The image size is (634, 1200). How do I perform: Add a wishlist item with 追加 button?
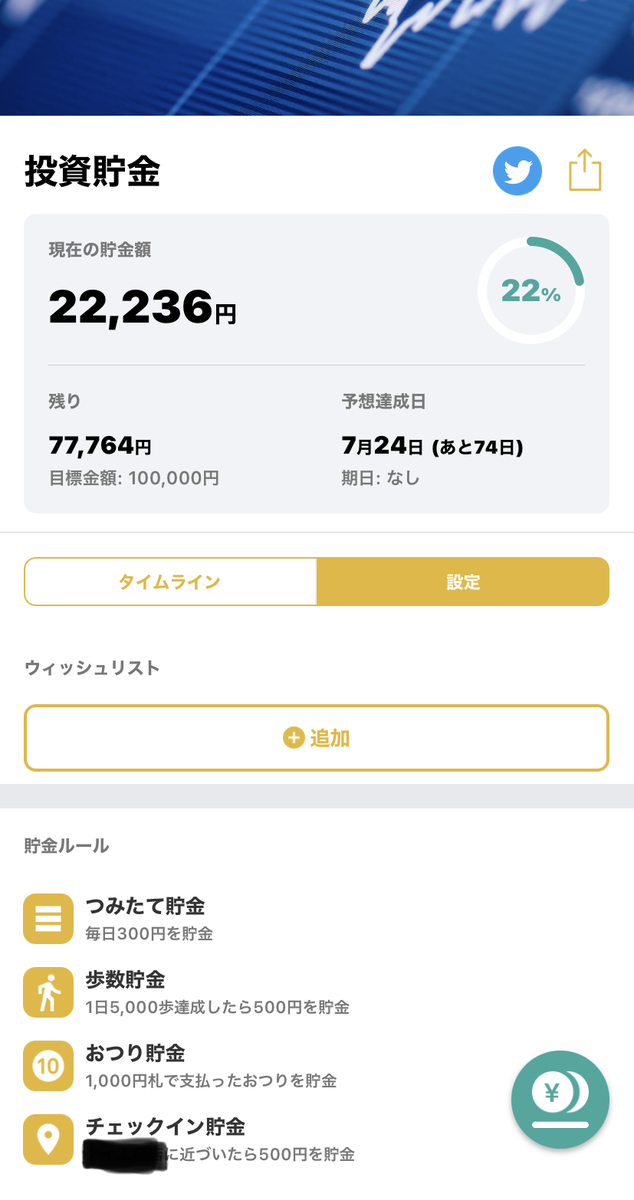(x=317, y=738)
